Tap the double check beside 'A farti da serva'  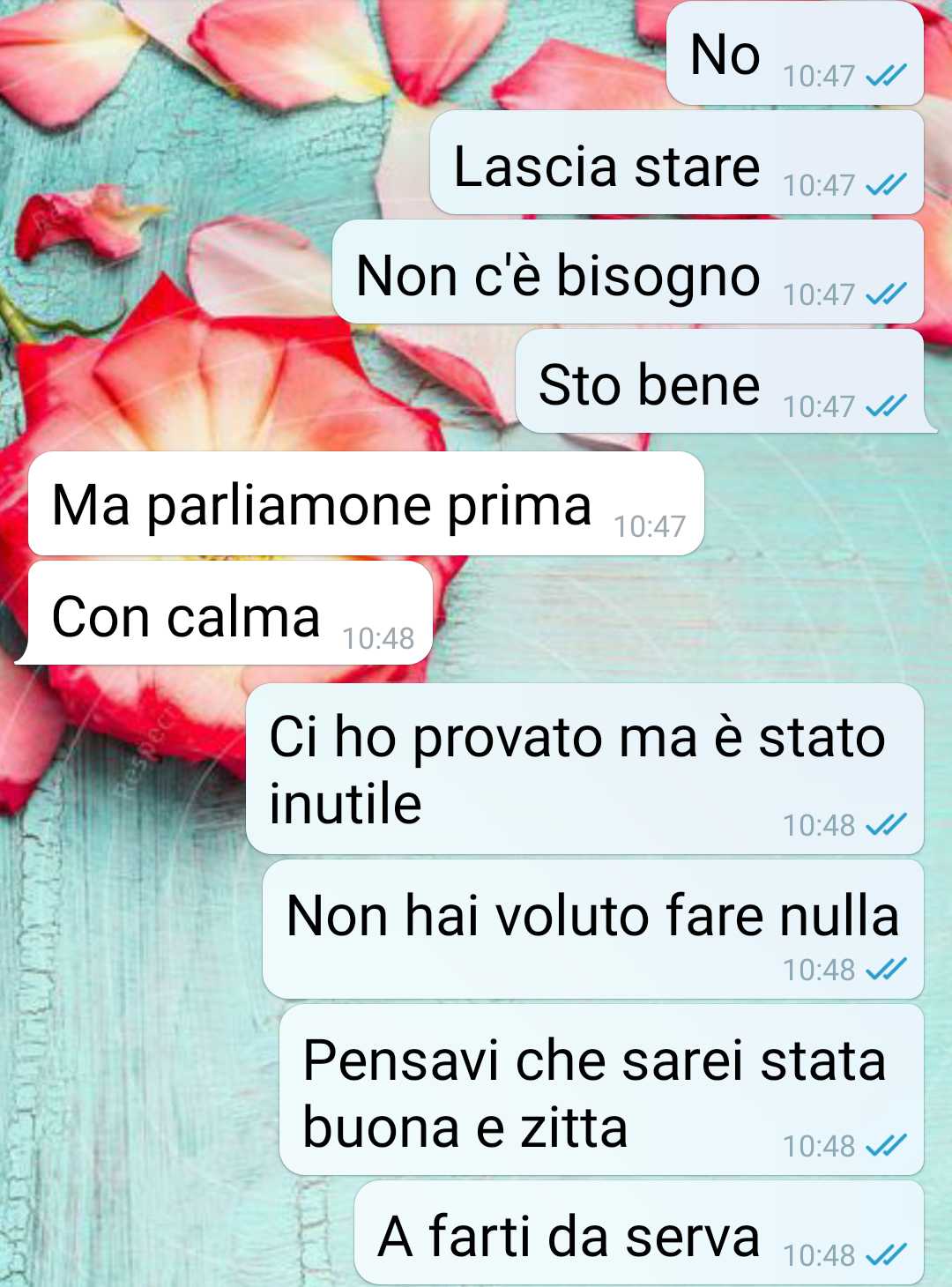click(x=886, y=1255)
